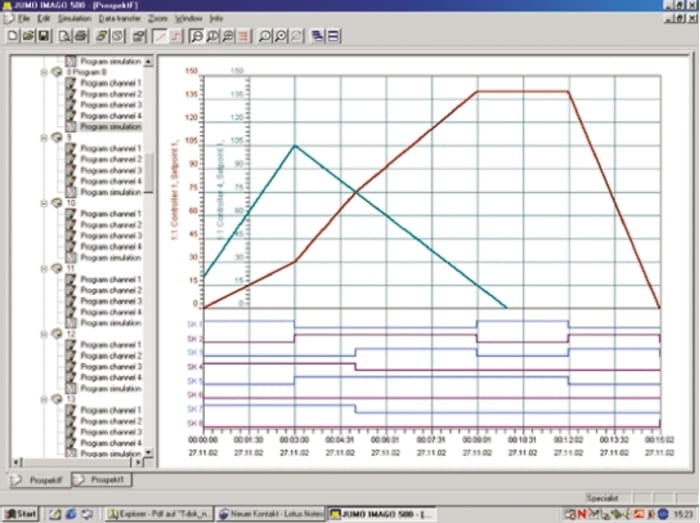
Task: Create a new file with toolbar icon
Action: tap(12, 36)
